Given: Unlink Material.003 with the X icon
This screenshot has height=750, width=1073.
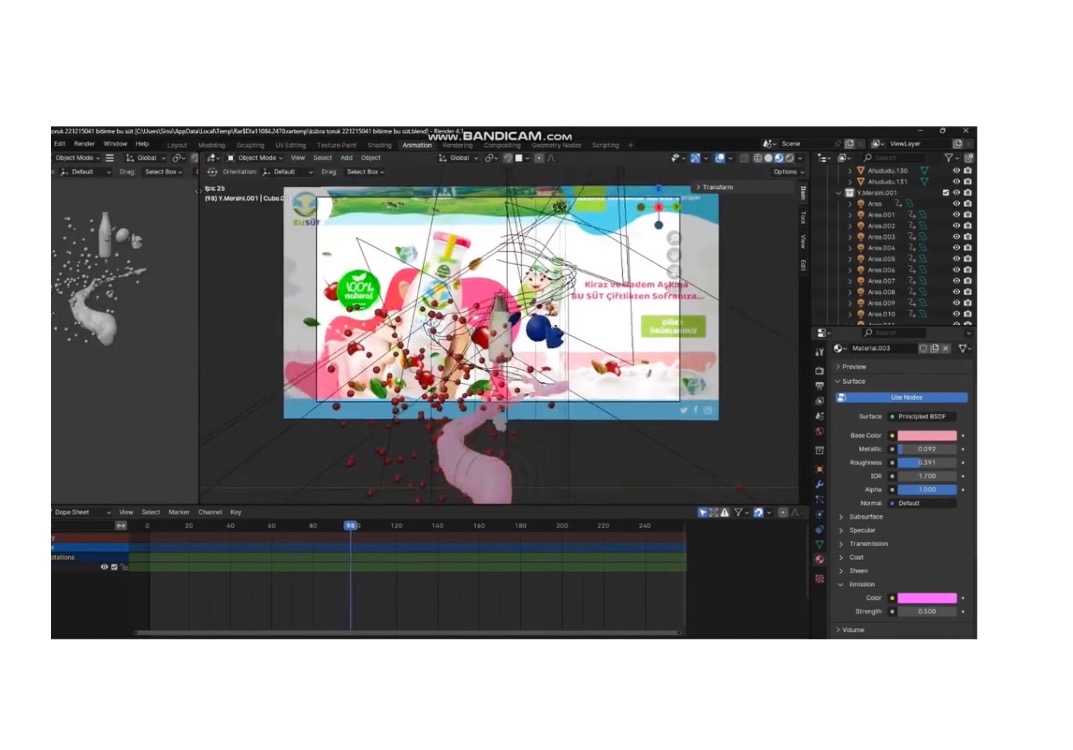Looking at the screenshot, I should (x=946, y=348).
